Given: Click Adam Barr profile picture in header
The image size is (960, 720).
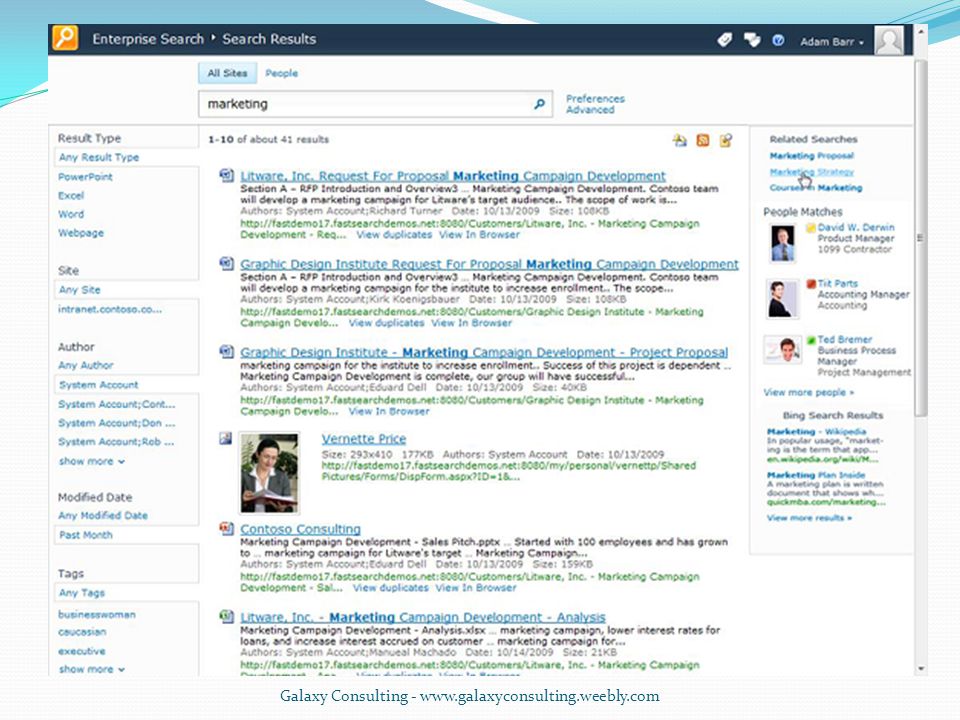Looking at the screenshot, I should click(889, 40).
